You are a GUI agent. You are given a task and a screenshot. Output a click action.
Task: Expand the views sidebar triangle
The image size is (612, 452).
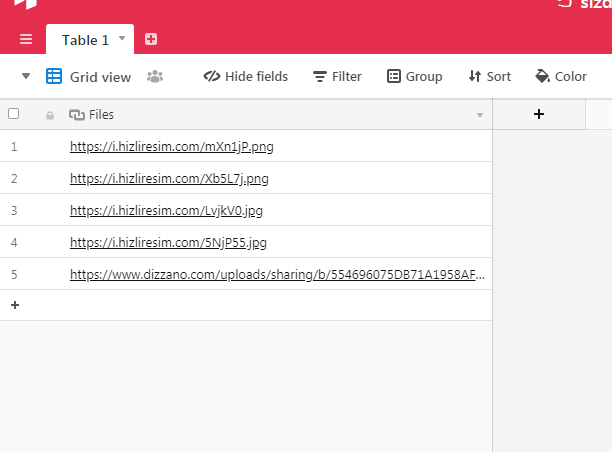[25, 76]
